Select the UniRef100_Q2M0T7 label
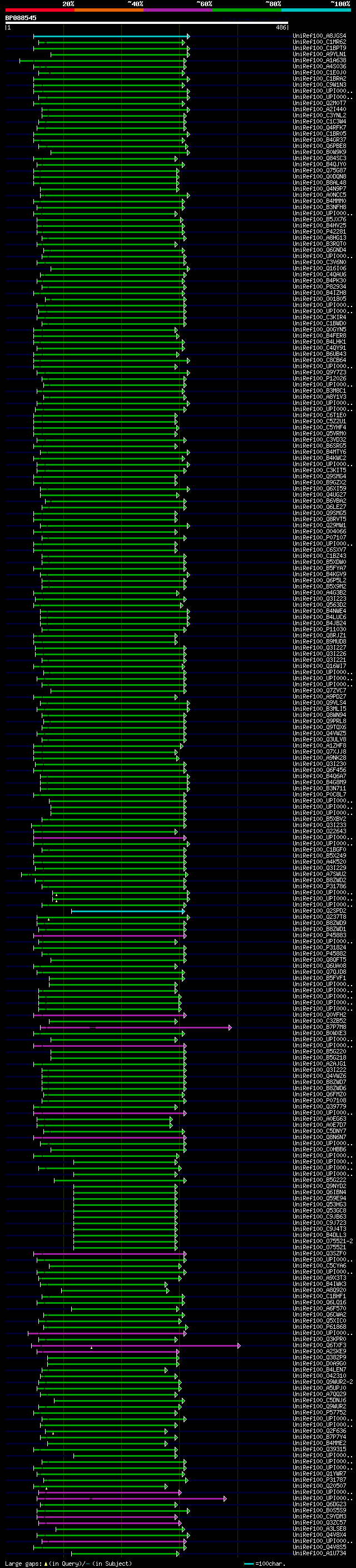Viewport: 356px width, 1568px height. pyautogui.click(x=319, y=103)
